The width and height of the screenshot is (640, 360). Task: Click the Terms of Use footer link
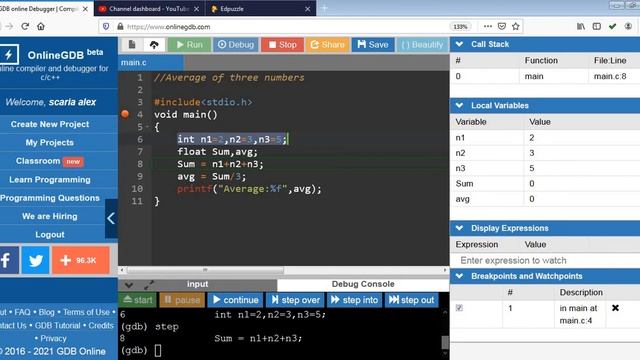pos(86,312)
